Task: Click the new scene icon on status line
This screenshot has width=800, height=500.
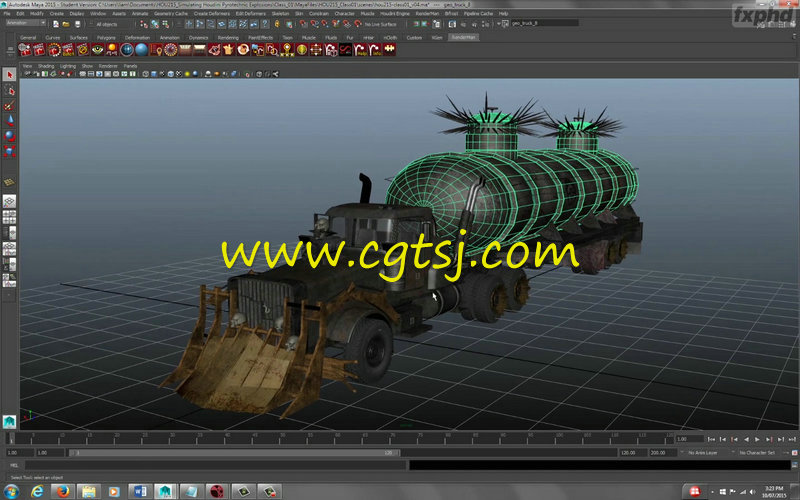Action: click(56, 24)
